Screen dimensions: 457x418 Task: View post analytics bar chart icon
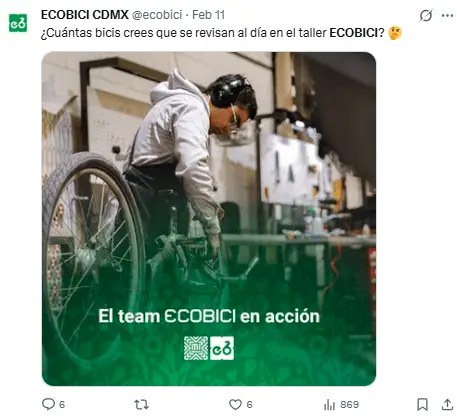(x=329, y=405)
